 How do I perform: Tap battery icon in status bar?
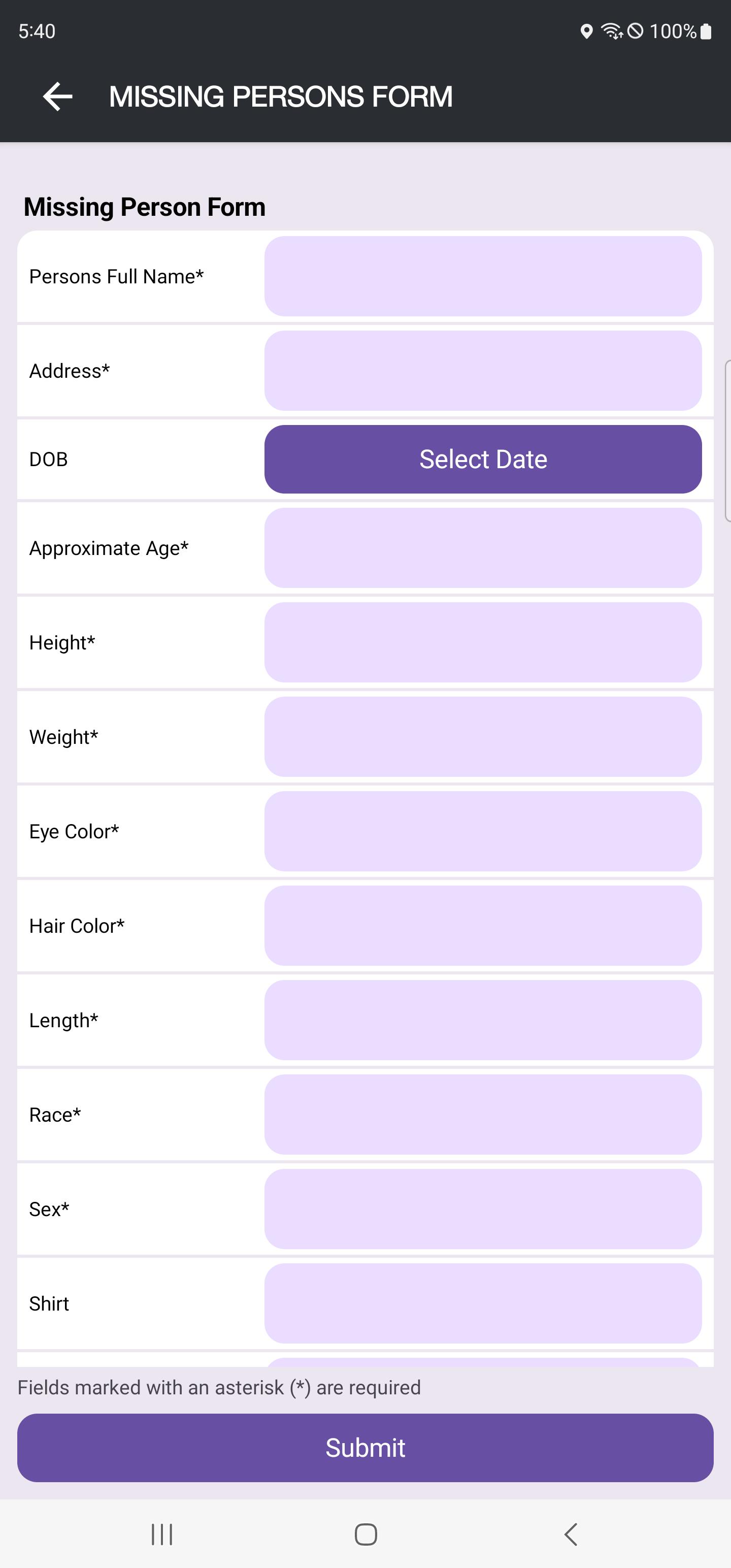pyautogui.click(x=706, y=31)
